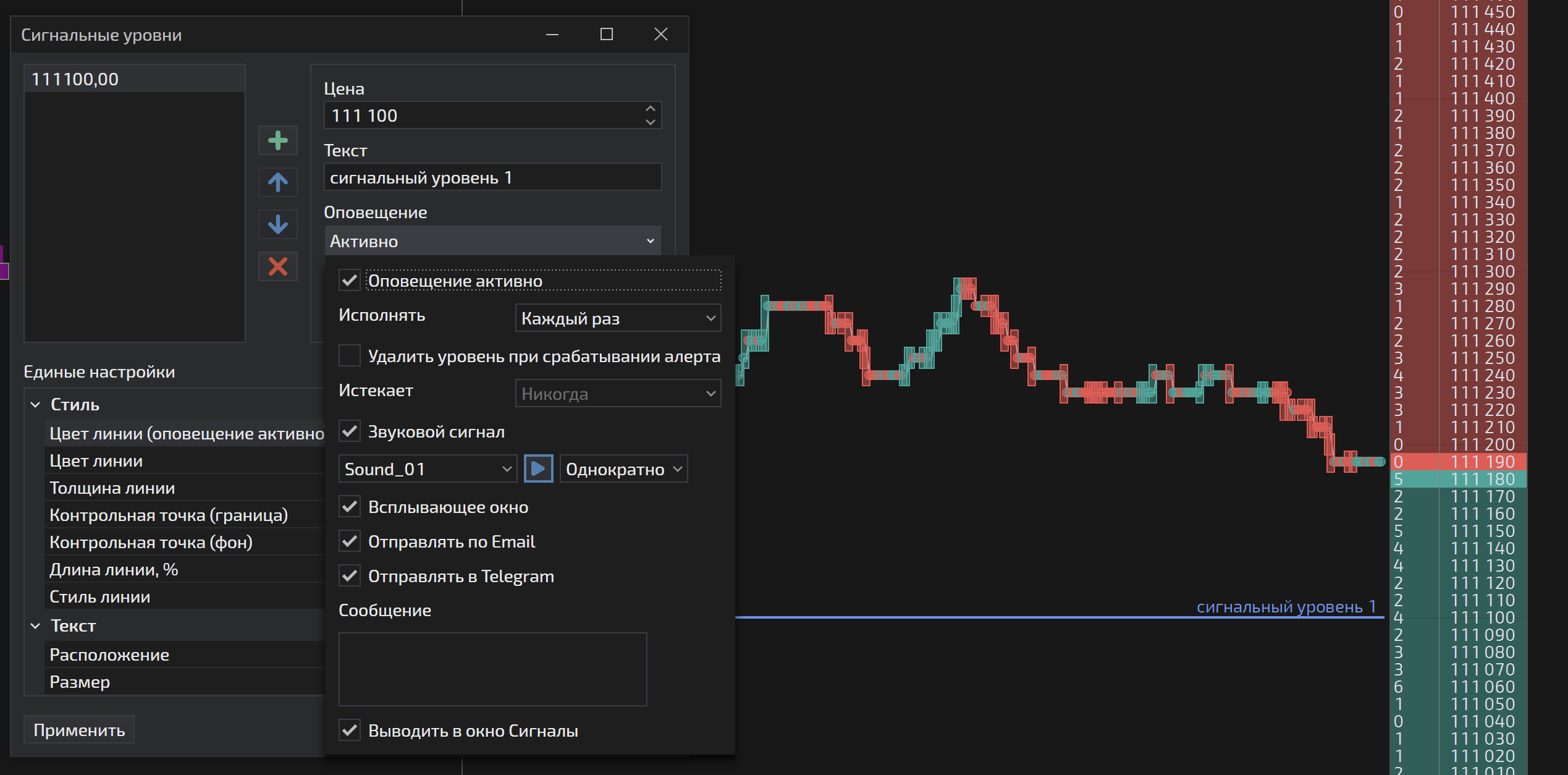
Task: Toggle 'Звуковой сигнал' checkbox
Action: tap(350, 431)
